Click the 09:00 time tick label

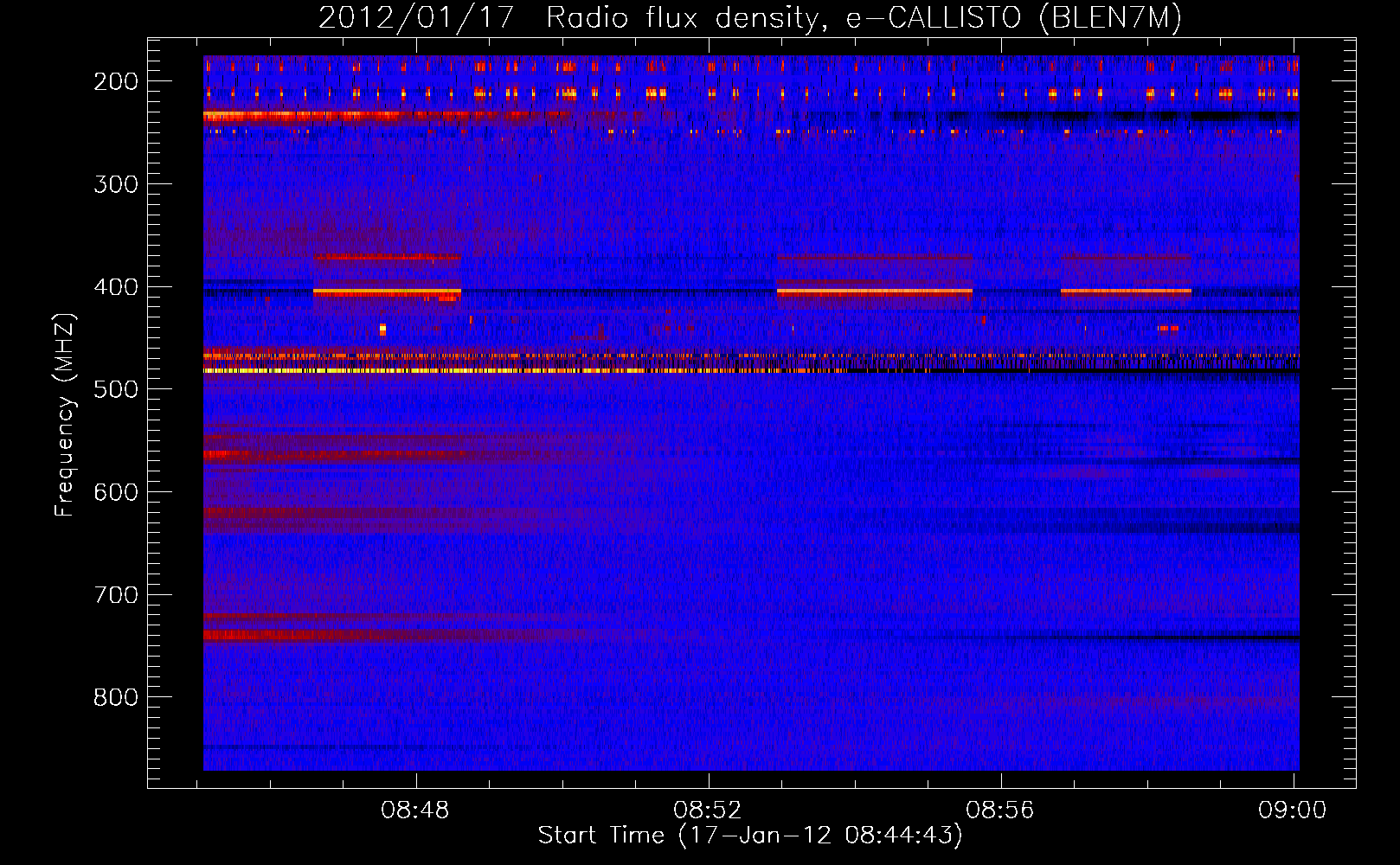pyautogui.click(x=1293, y=811)
